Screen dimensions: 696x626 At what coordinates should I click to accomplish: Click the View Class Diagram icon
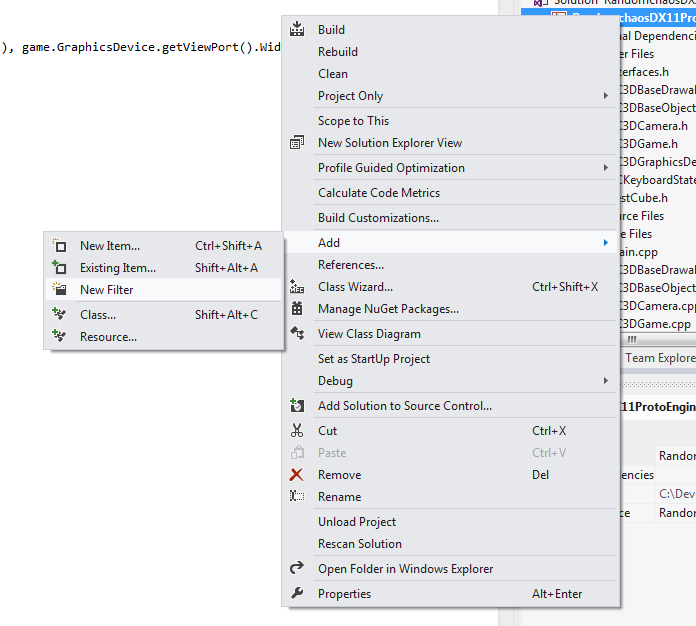(x=297, y=333)
